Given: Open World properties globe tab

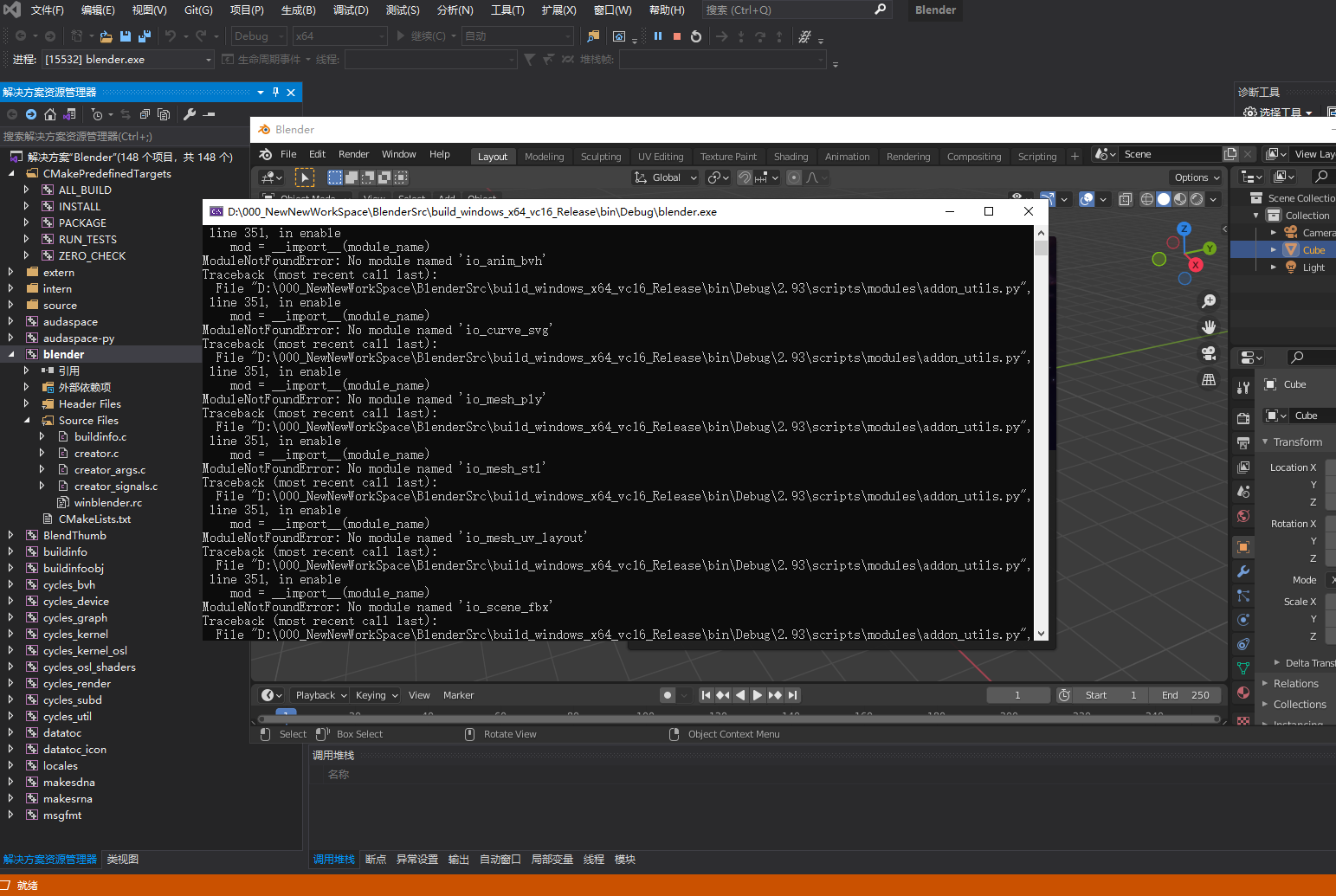Looking at the screenshot, I should coord(1243,516).
